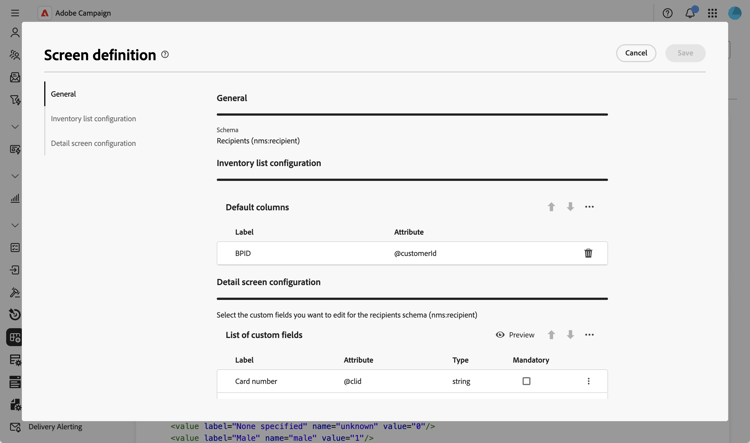This screenshot has width=750, height=443.
Task: Expand the third sidebar chevron group
Action: (x=15, y=225)
